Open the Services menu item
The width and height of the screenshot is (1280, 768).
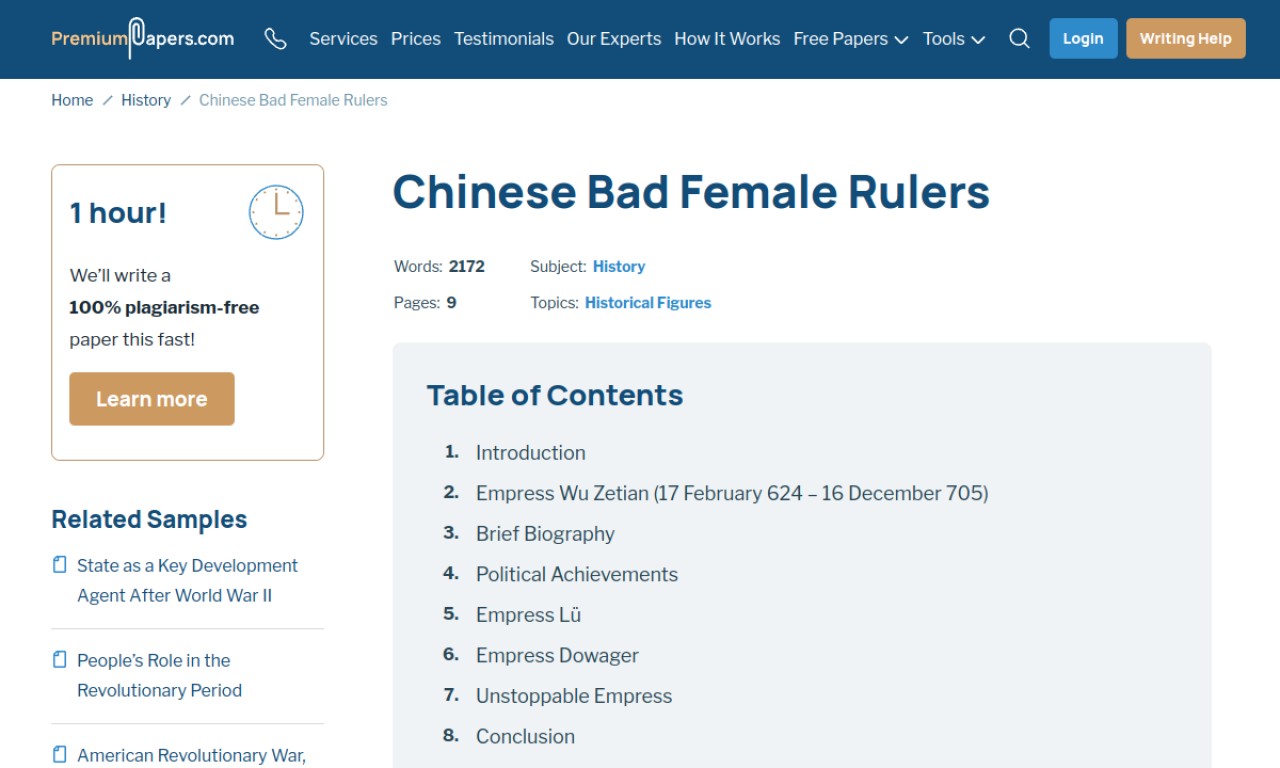pyautogui.click(x=343, y=39)
